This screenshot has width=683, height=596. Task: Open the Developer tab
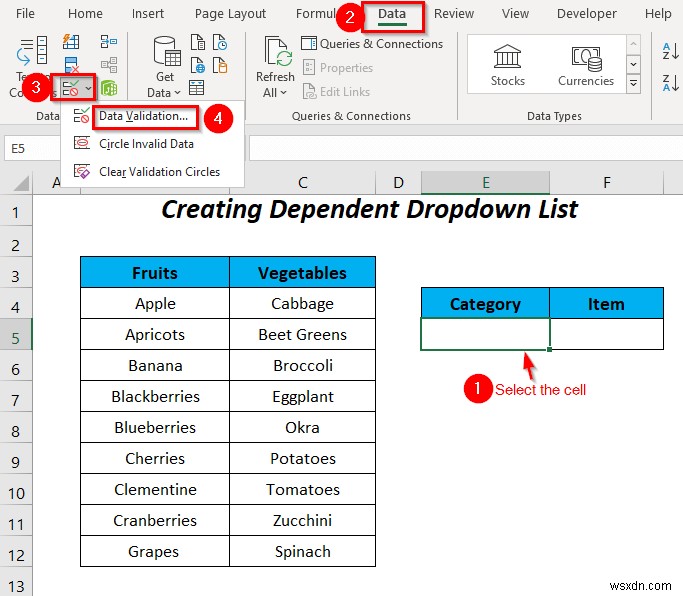click(x=587, y=14)
